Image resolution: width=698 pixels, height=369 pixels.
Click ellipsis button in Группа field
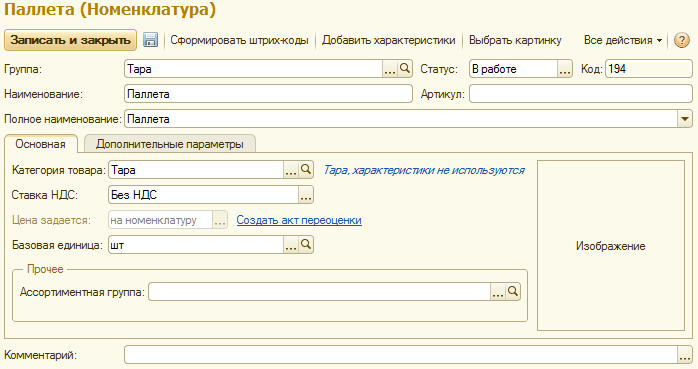click(390, 69)
